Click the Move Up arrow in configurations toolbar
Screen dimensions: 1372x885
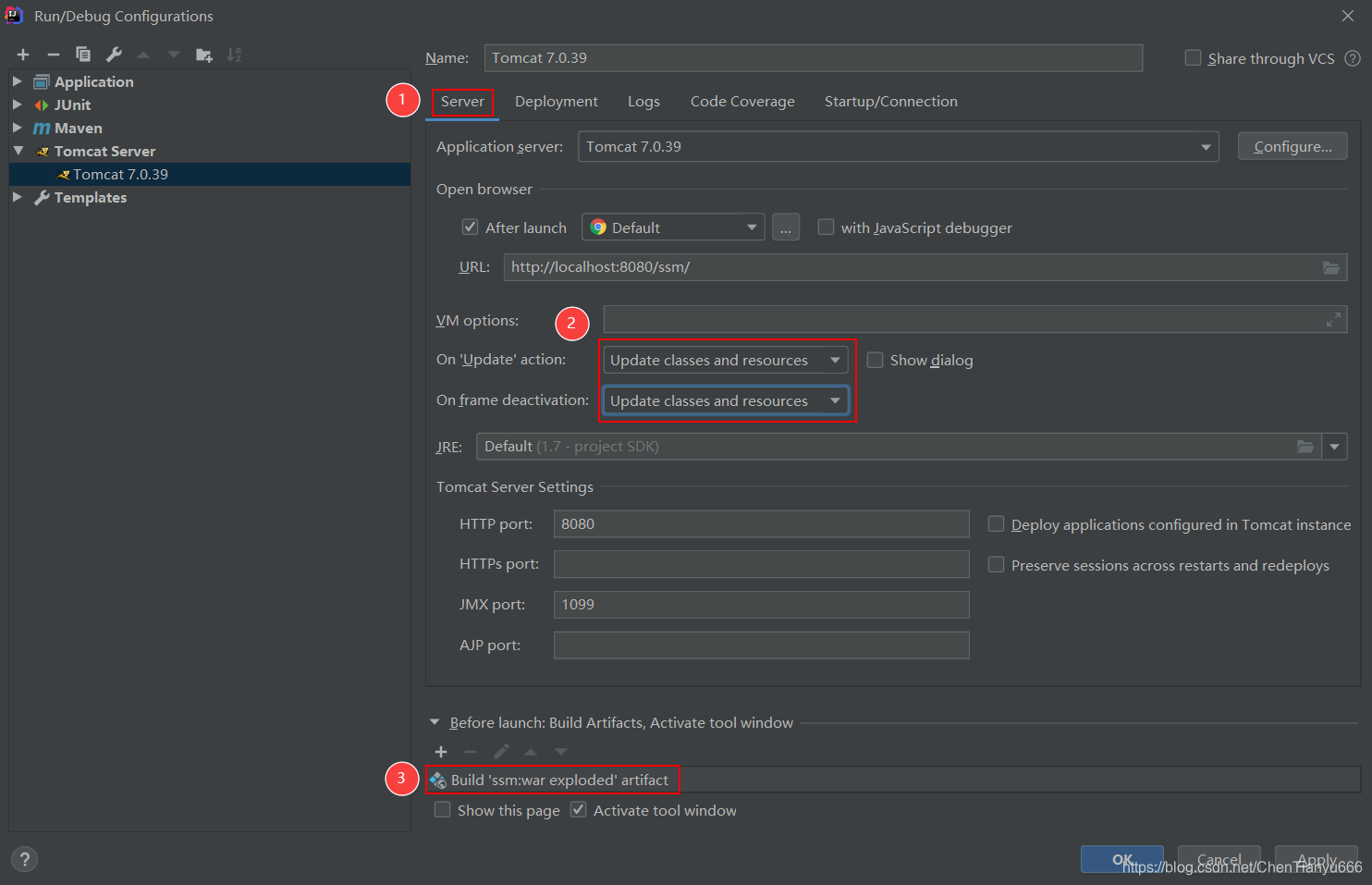[143, 55]
